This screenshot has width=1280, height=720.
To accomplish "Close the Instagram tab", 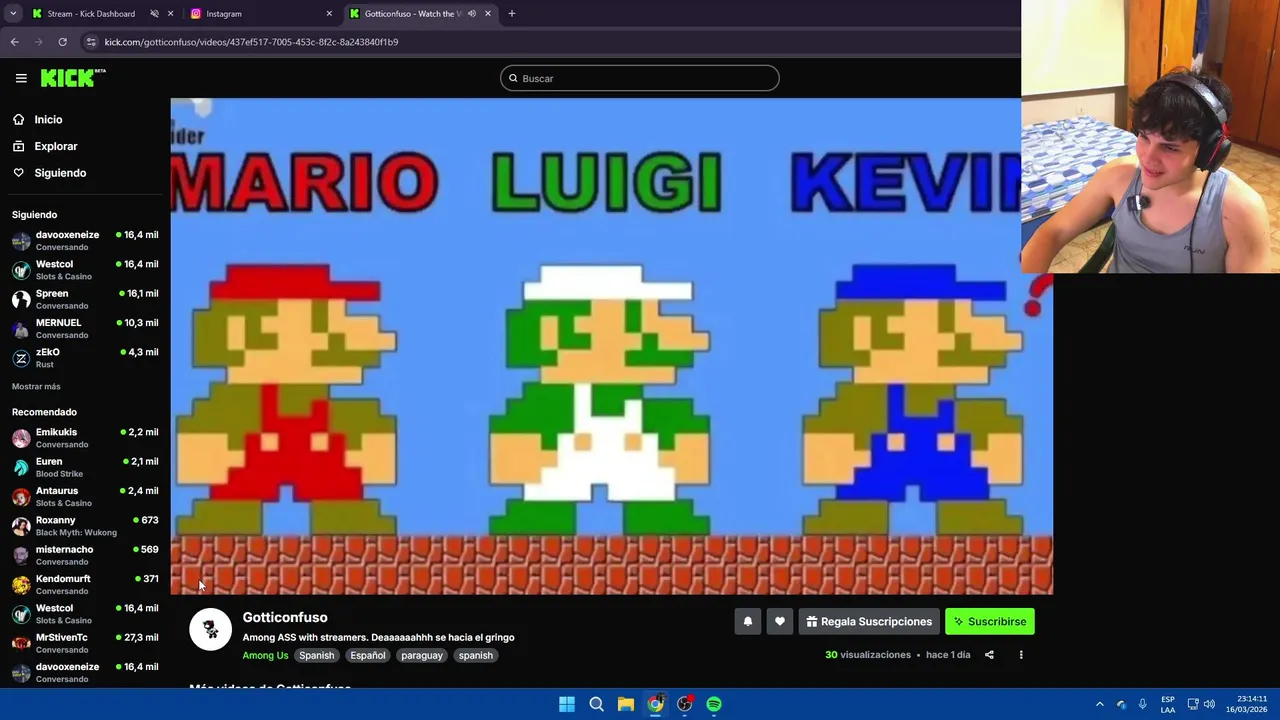I will (x=329, y=14).
